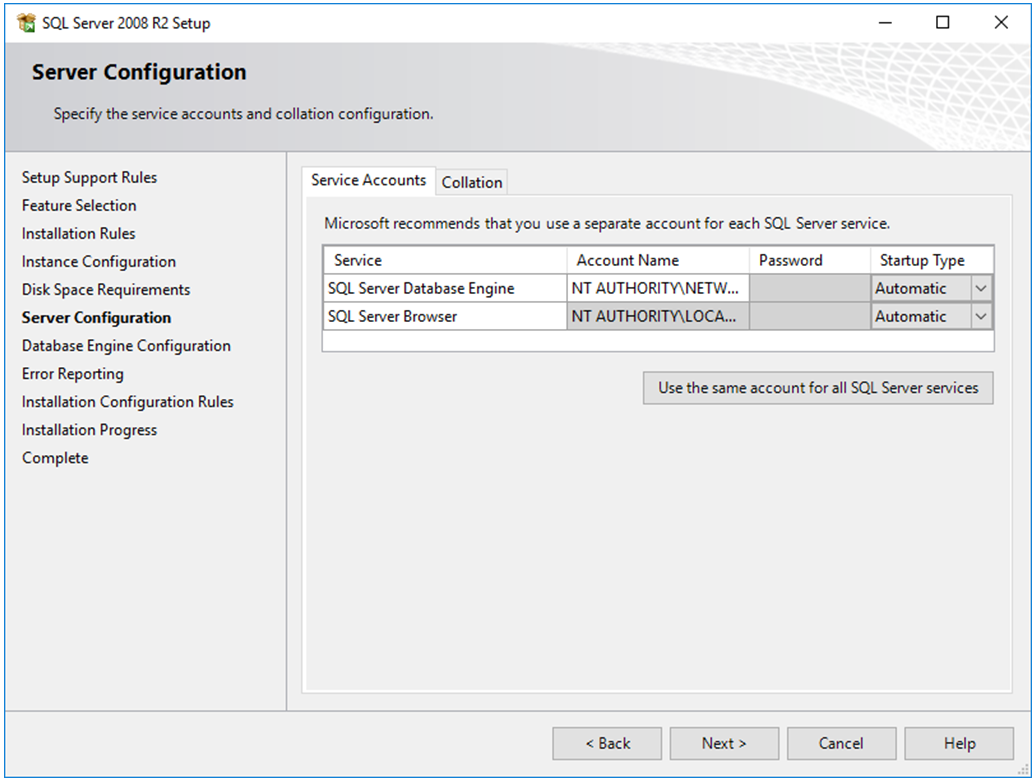Click the Startup Type column header

932,260
